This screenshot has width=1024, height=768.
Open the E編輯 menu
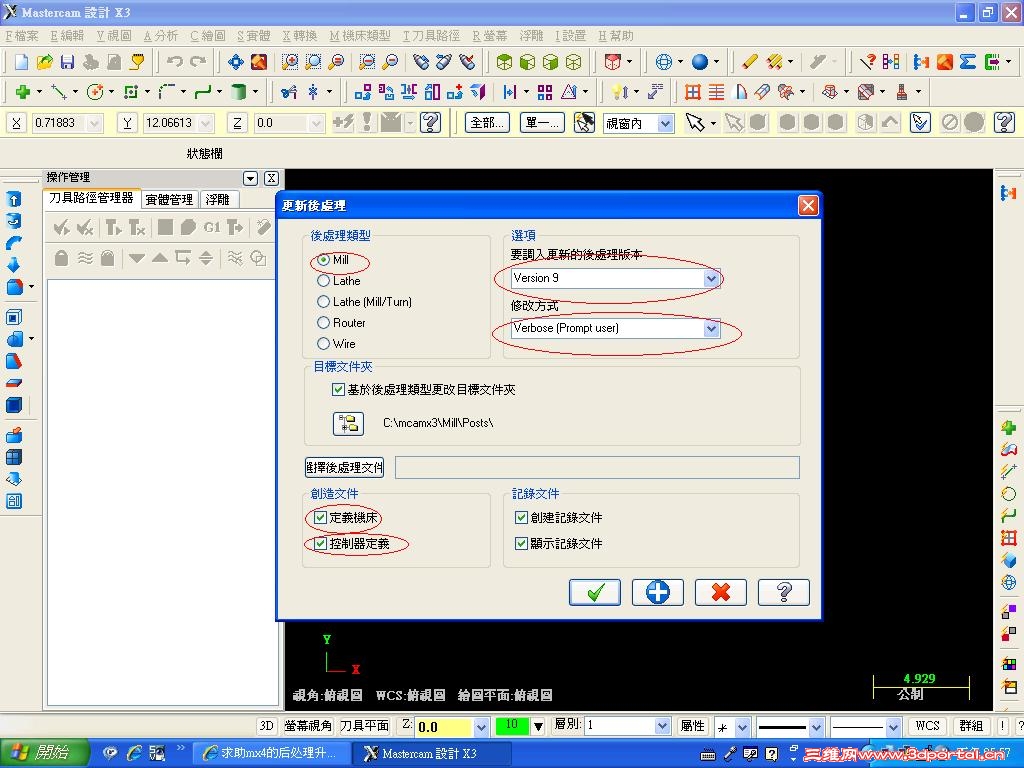(67, 36)
